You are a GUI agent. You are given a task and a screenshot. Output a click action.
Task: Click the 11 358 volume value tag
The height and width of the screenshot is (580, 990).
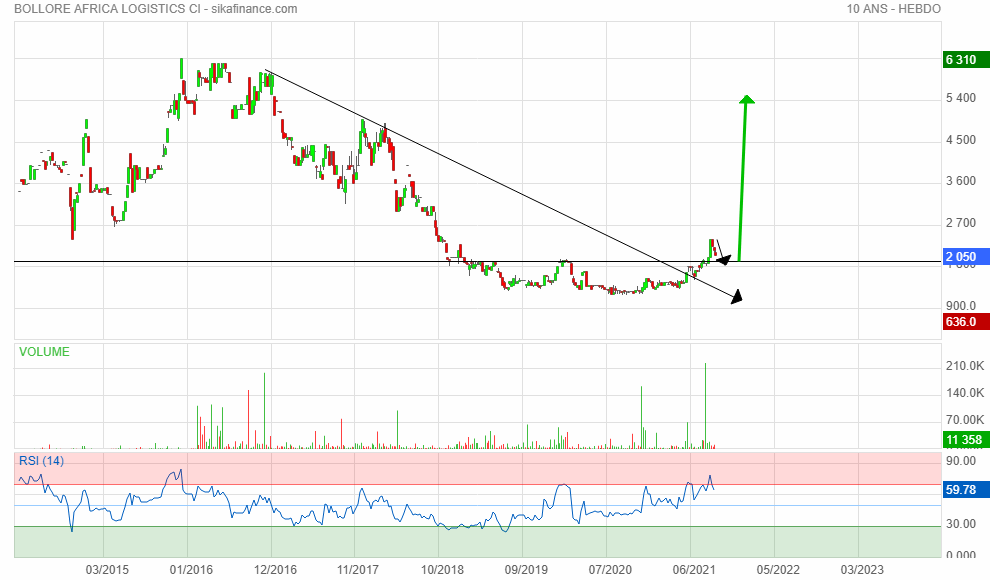pos(966,440)
